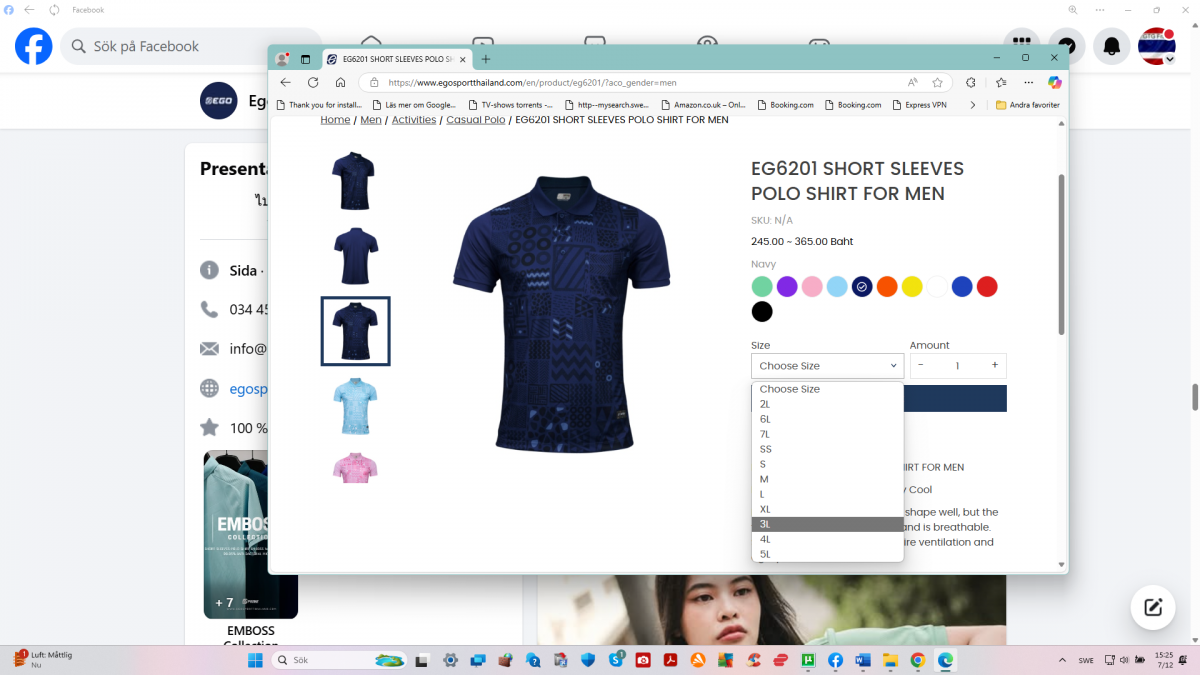Pick the red color swatch

[x=987, y=287]
